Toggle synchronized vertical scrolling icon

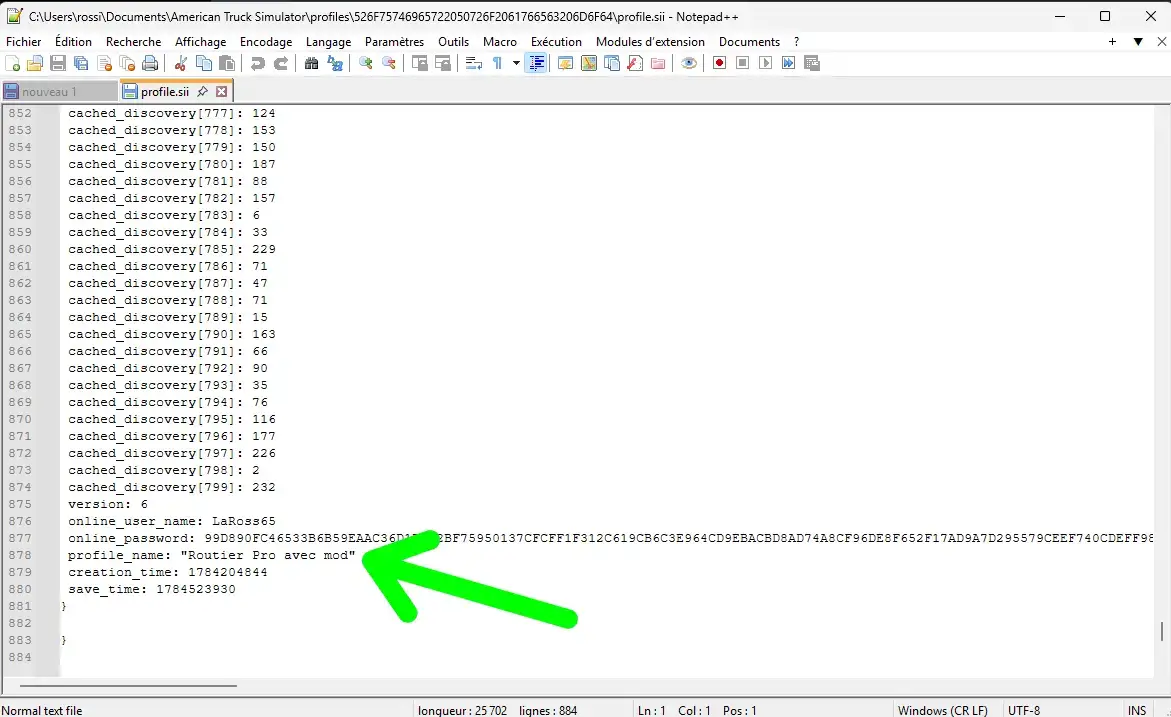(420, 63)
